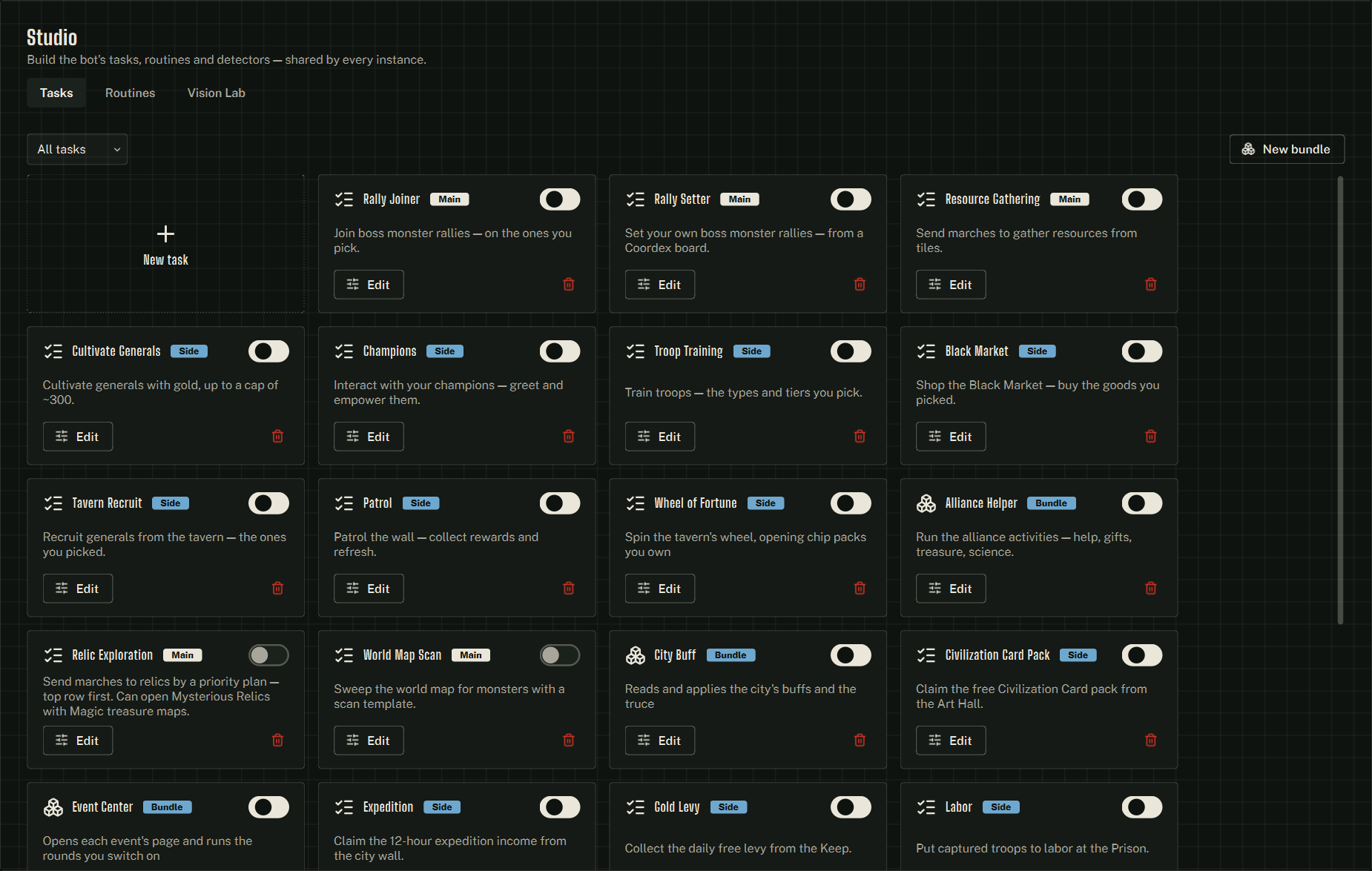Click the Labor checklist icon
The image size is (1372, 871).
[x=926, y=807]
